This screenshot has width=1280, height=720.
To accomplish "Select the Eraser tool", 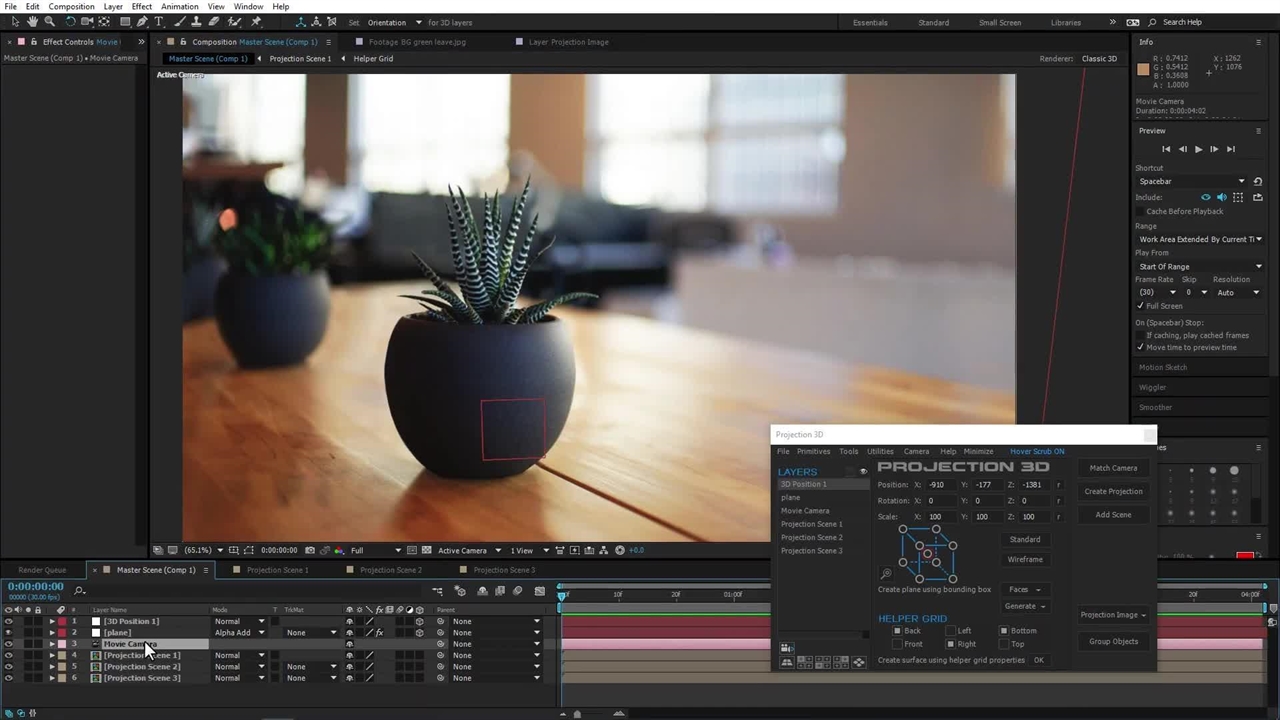I will (x=215, y=22).
